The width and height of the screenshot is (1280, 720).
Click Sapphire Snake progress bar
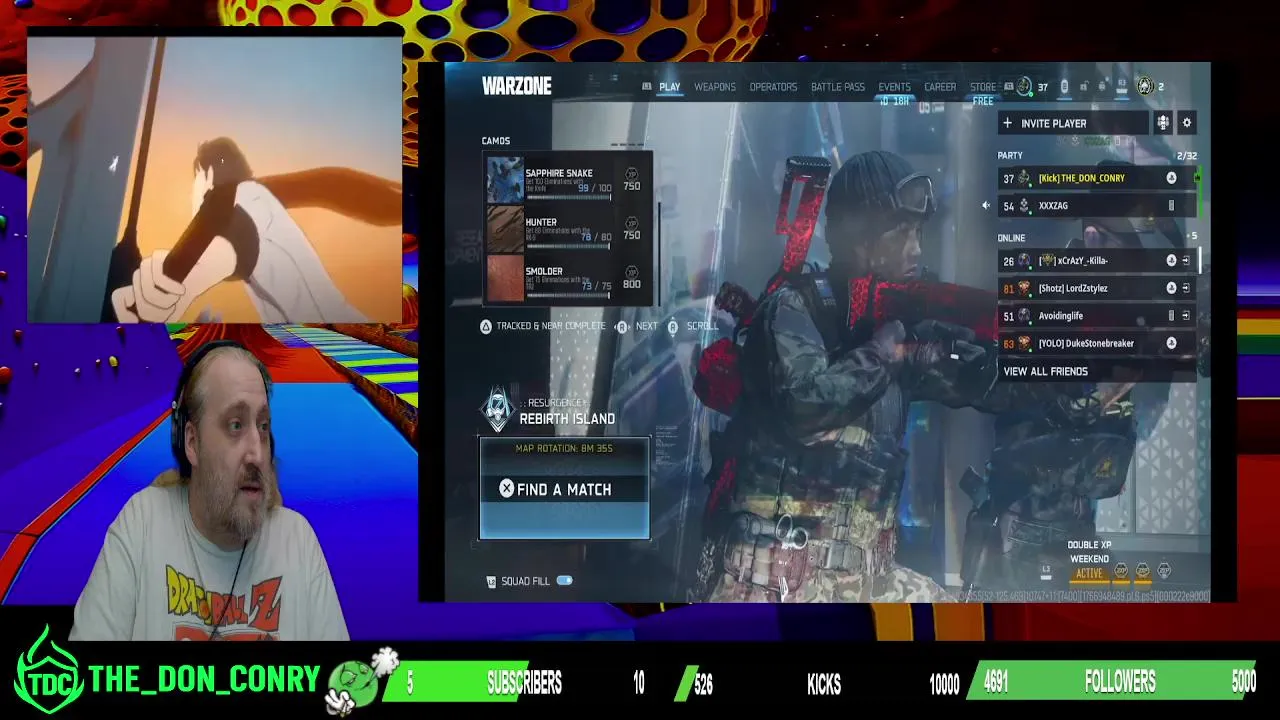(568, 198)
